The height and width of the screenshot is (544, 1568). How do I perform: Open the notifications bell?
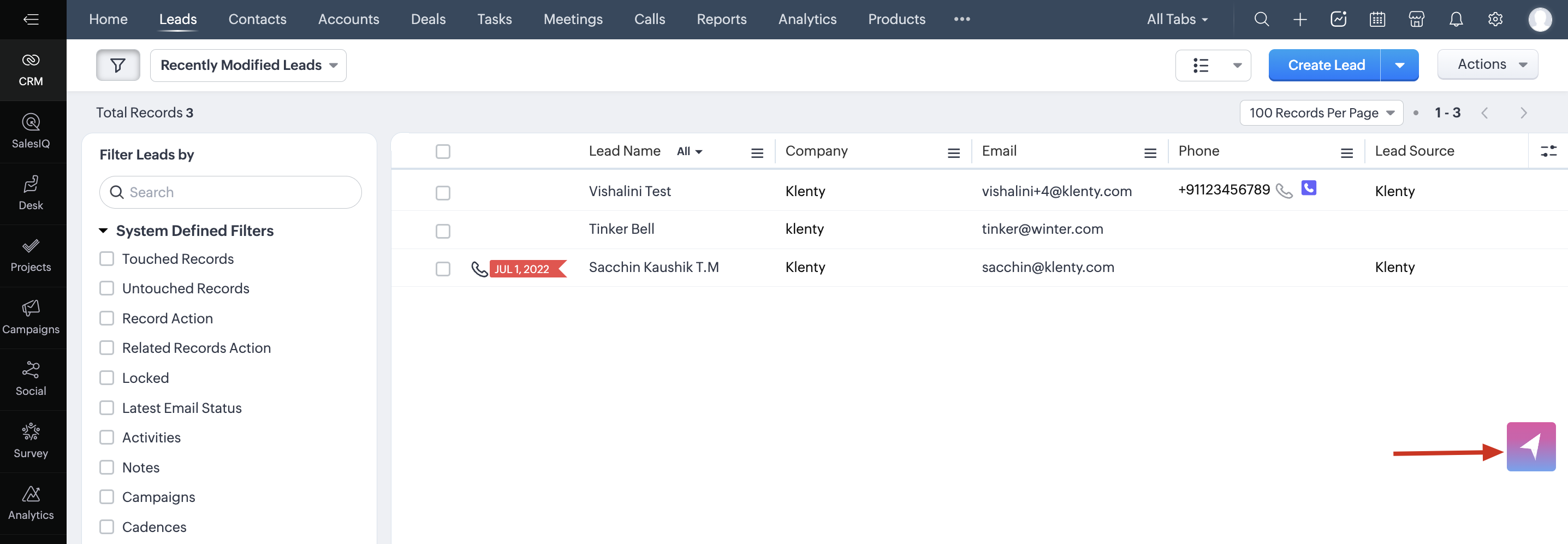coord(1456,20)
